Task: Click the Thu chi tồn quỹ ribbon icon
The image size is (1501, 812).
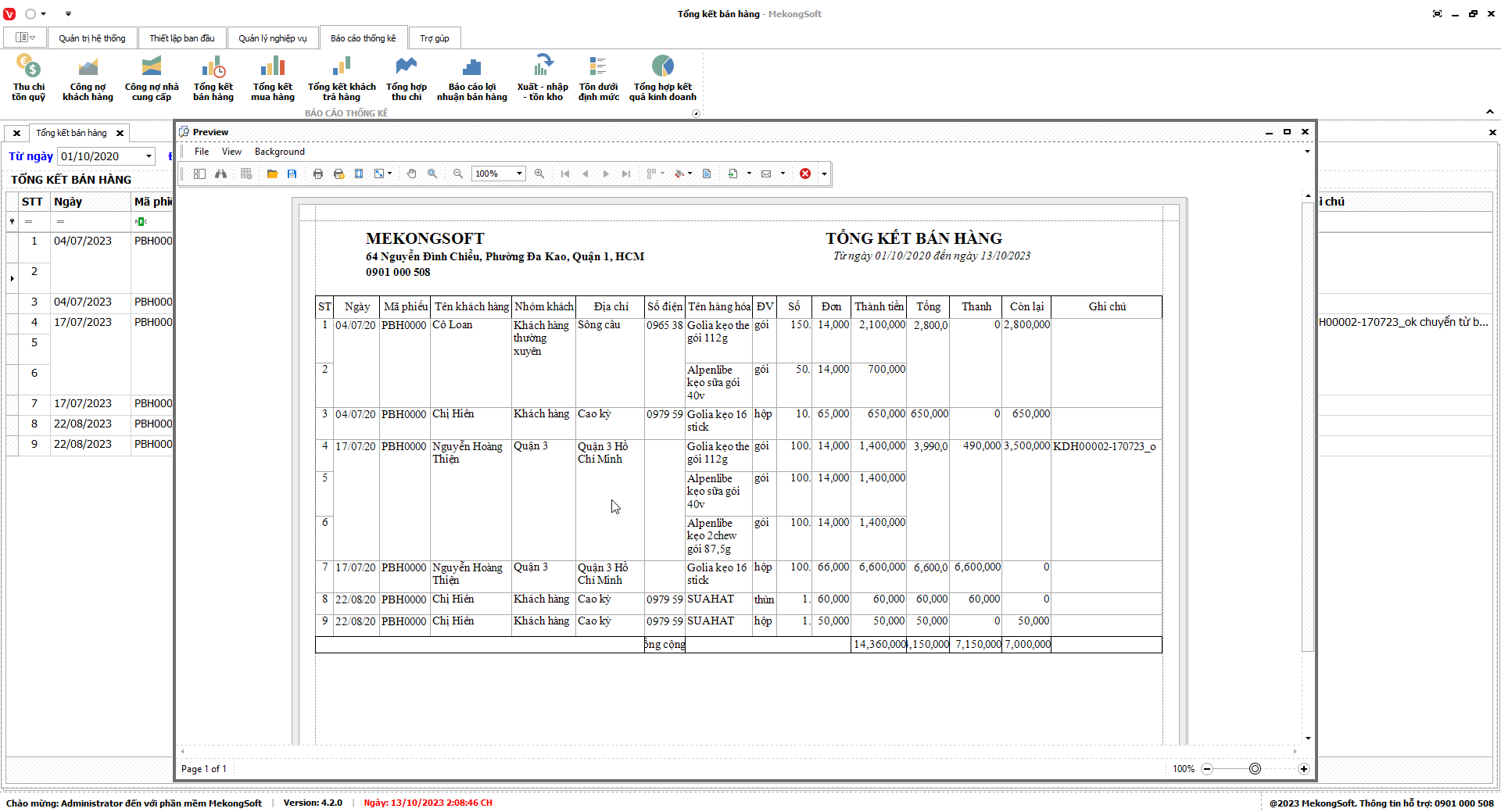Action: tap(28, 78)
